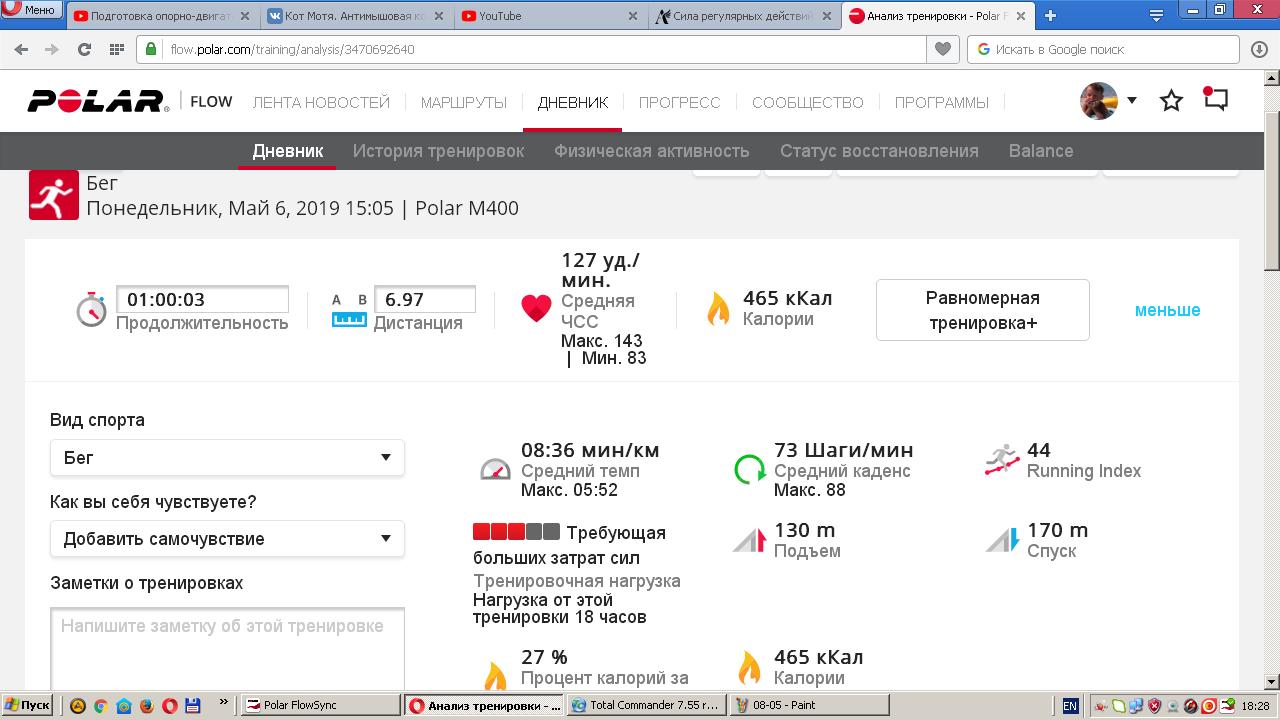Open the browser downloads button
This screenshot has width=1280, height=720.
point(1260,49)
